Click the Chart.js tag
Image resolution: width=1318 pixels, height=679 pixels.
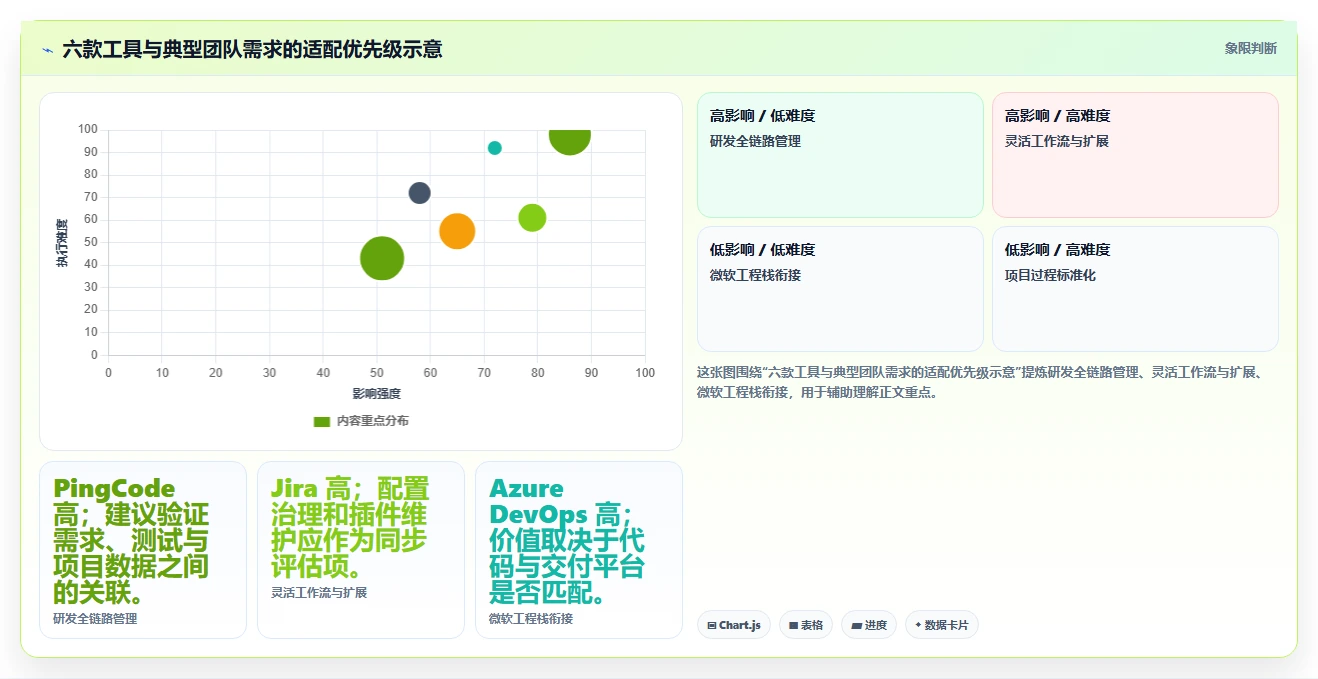pyautogui.click(x=734, y=625)
